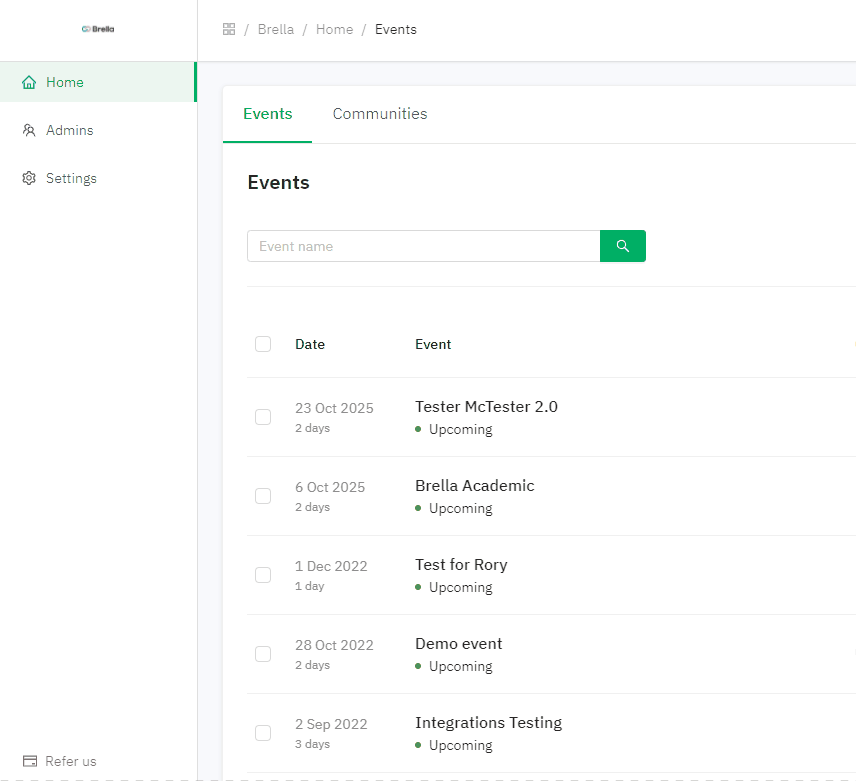The image size is (856, 781).
Task: Click the Refer us card icon
Action: tap(30, 761)
